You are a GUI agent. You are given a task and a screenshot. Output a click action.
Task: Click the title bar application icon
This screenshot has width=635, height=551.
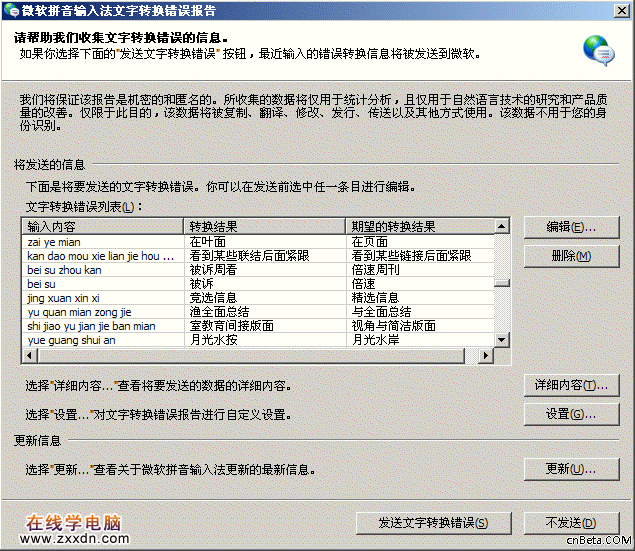click(11, 10)
